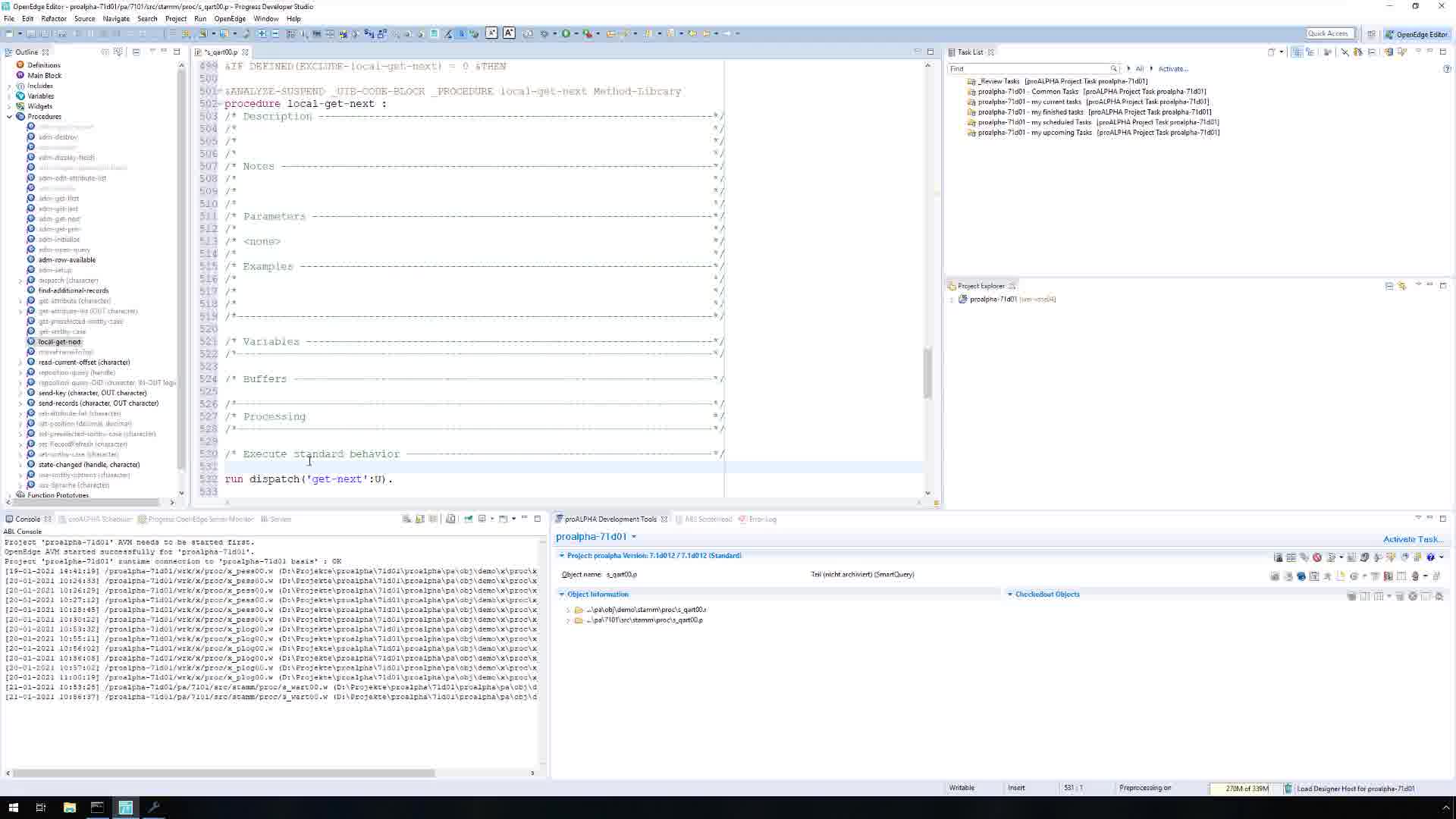This screenshot has width=1456, height=819.
Task: Click the Windows Start button
Action: click(13, 808)
